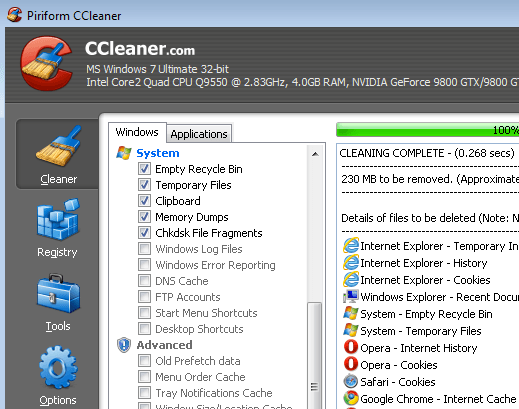Select the Windows tab
The width and height of the screenshot is (519, 409).
pyautogui.click(x=137, y=132)
